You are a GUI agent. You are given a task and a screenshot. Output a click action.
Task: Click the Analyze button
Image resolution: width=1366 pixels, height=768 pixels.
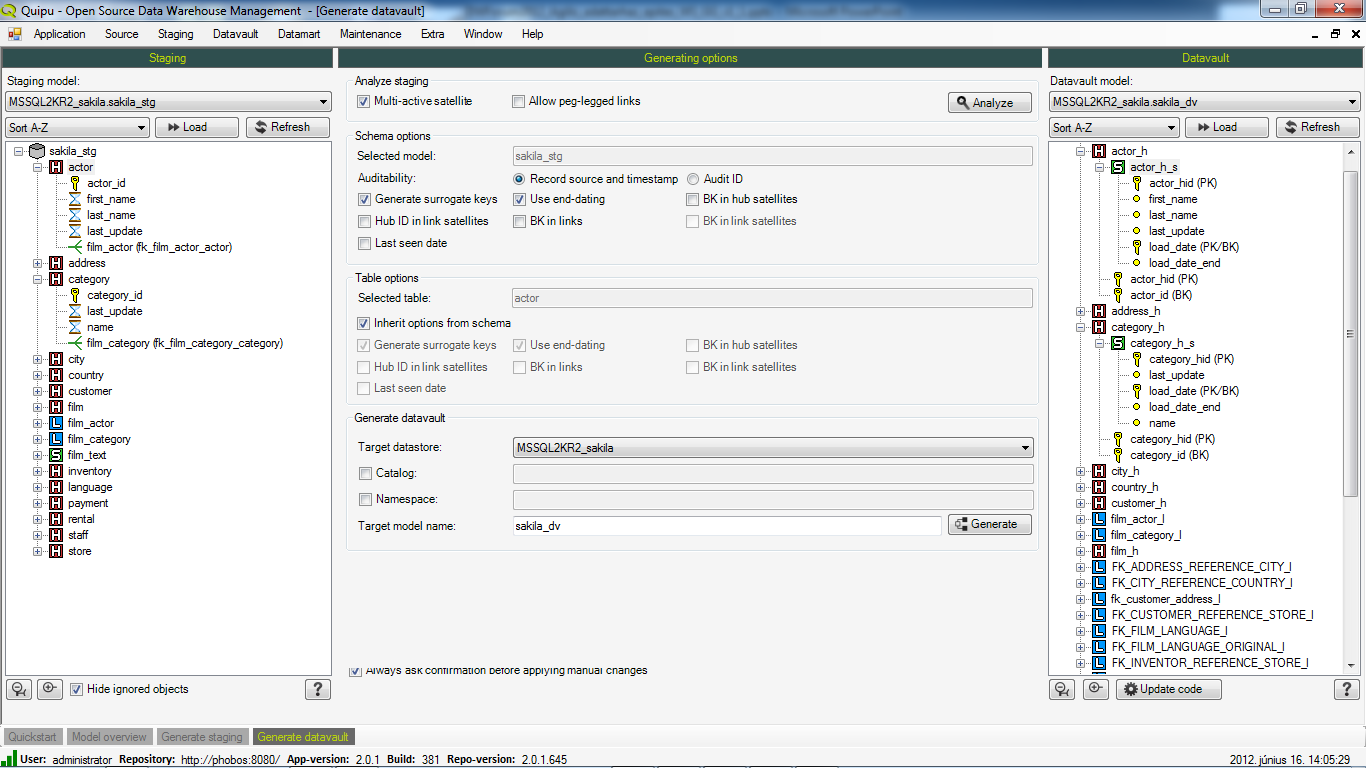[x=990, y=102]
